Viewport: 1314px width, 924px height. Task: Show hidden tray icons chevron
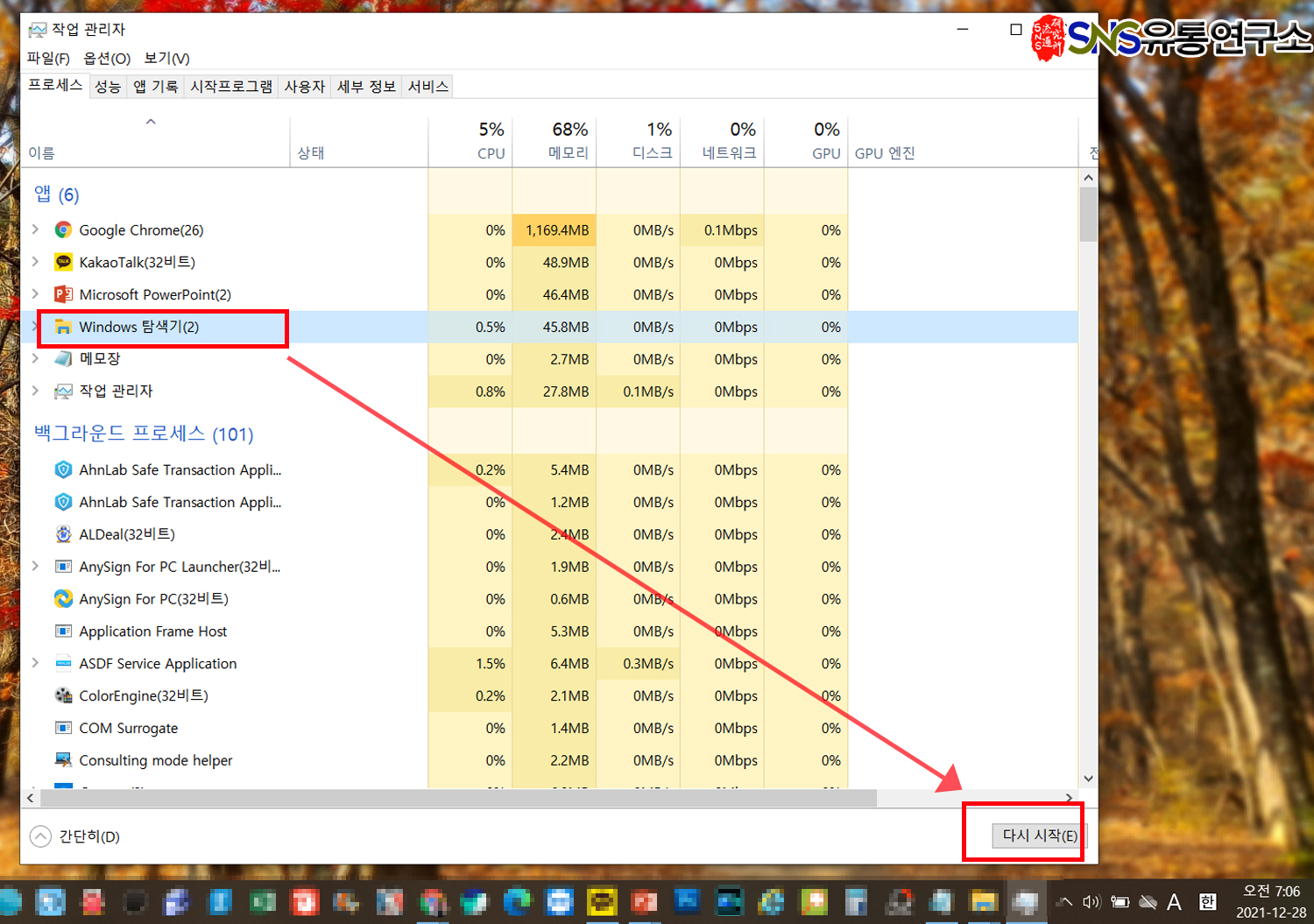click(x=1065, y=902)
